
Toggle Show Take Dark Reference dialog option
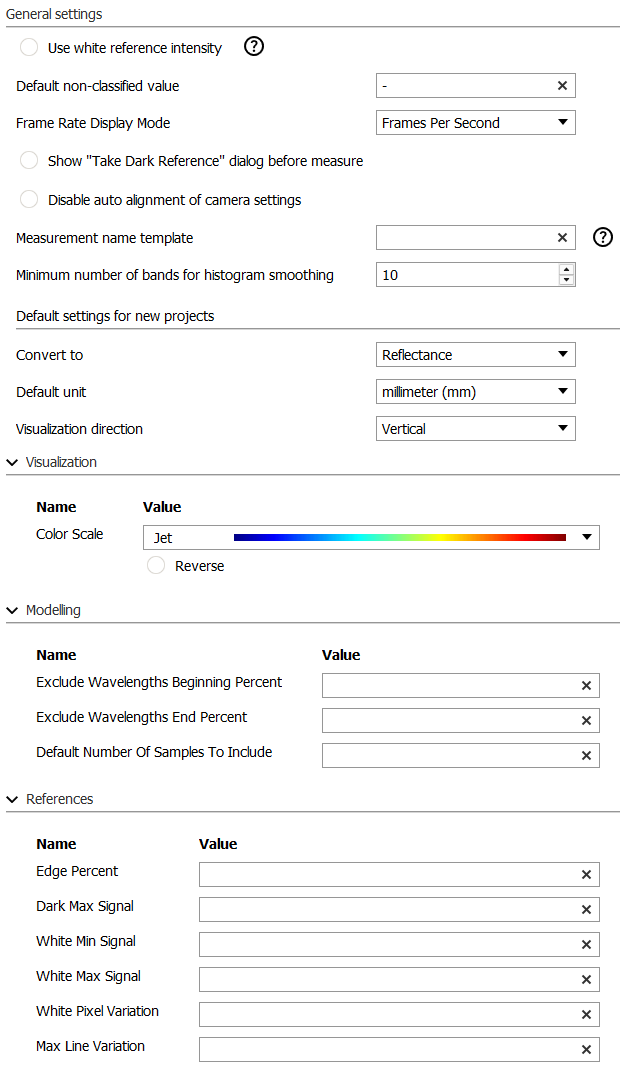(30, 161)
